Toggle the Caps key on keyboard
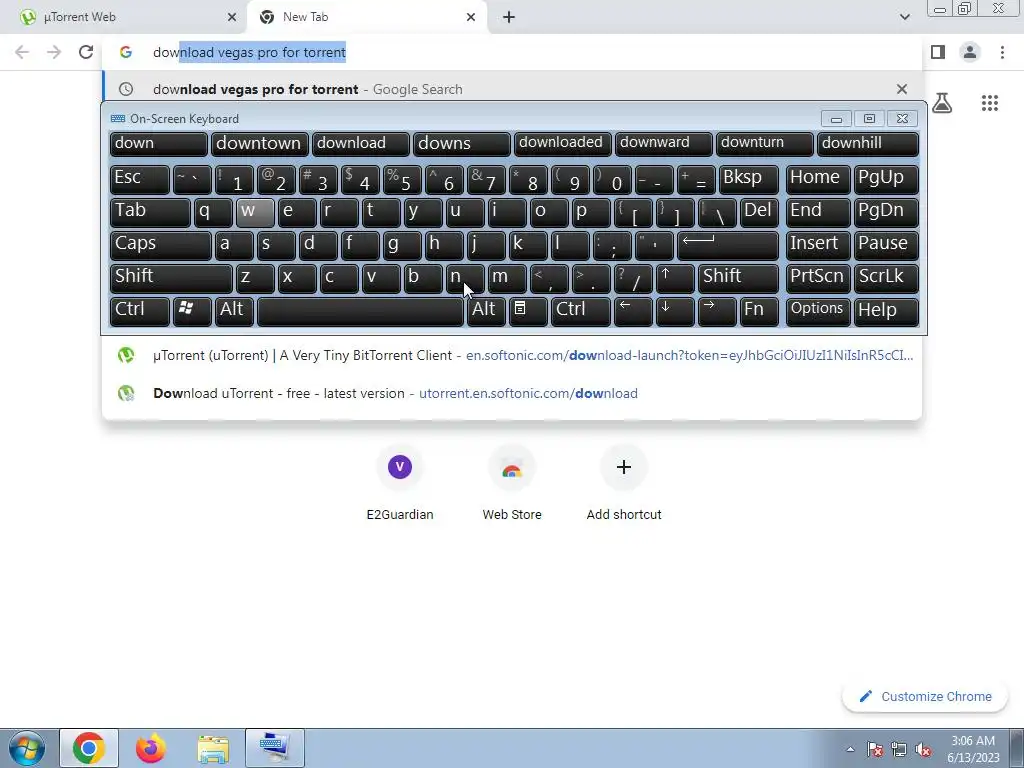 pos(161,246)
